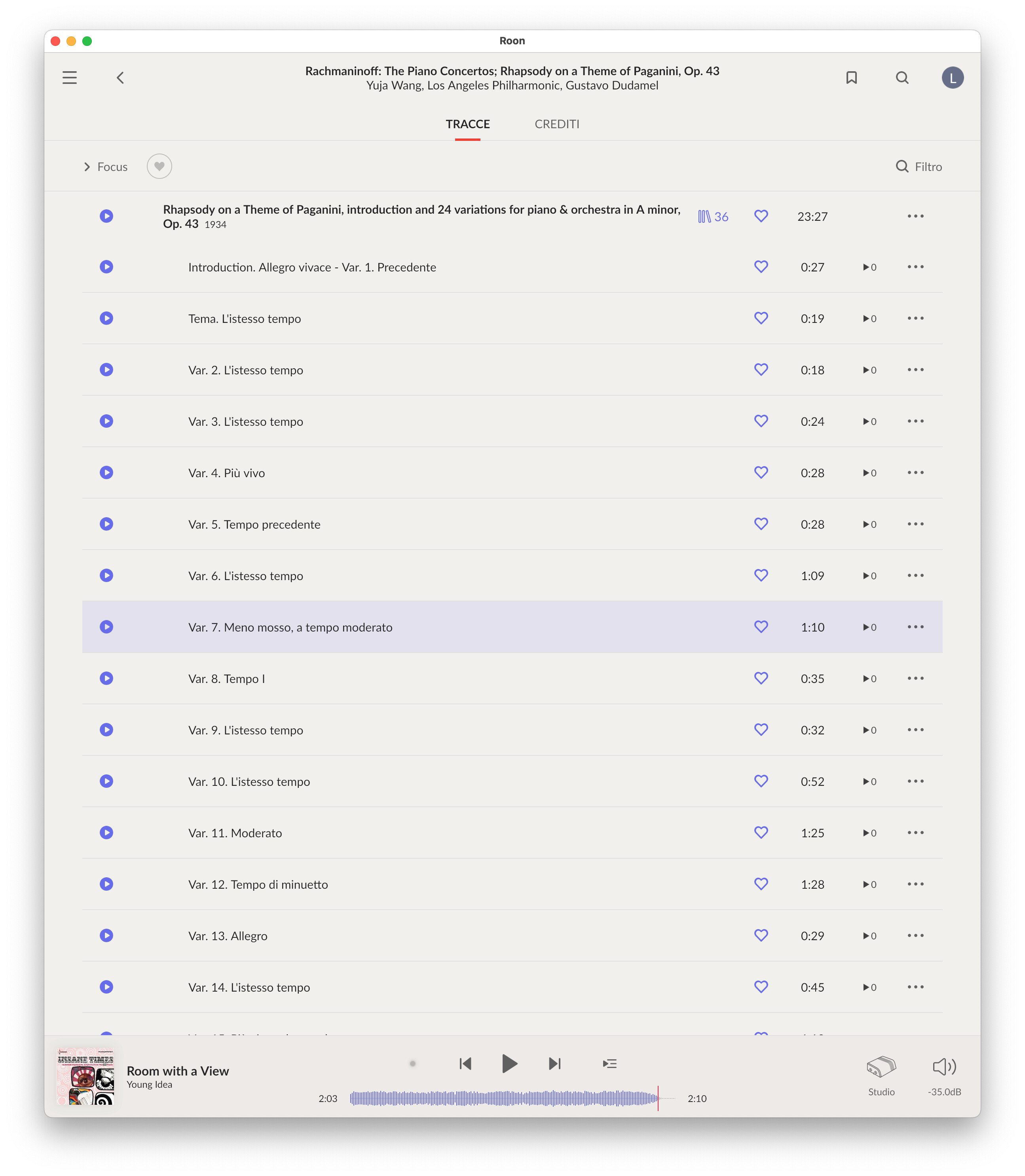Open more options for Var. 7 row

pyautogui.click(x=915, y=627)
